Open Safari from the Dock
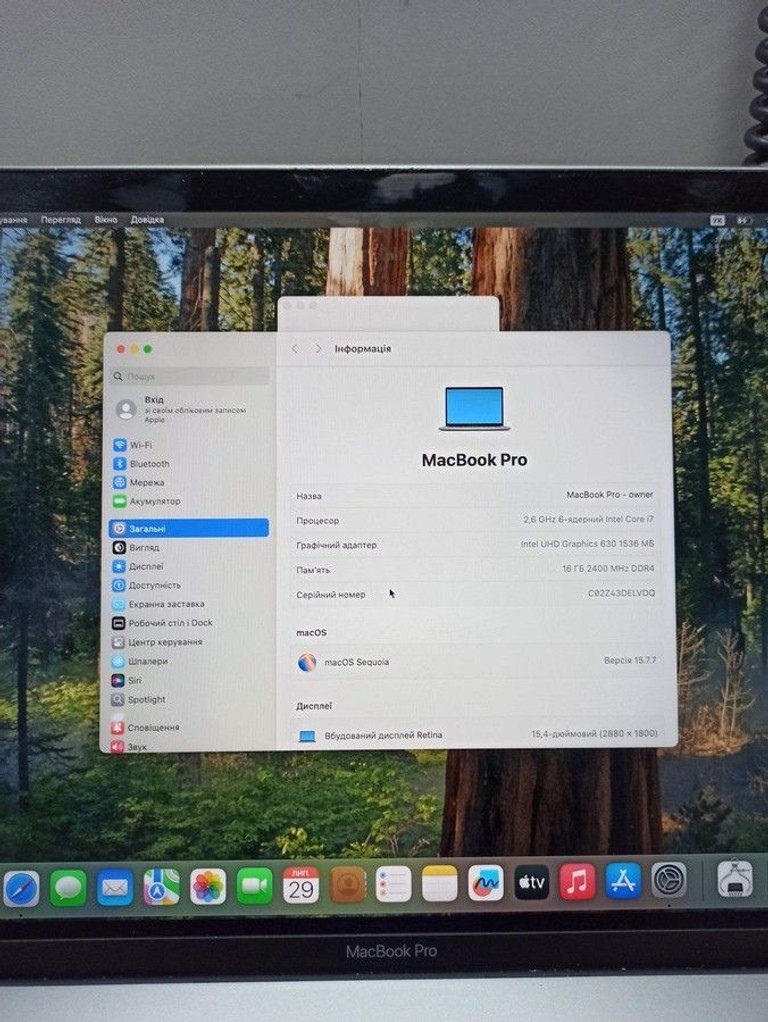The image size is (768, 1022). pos(21,888)
